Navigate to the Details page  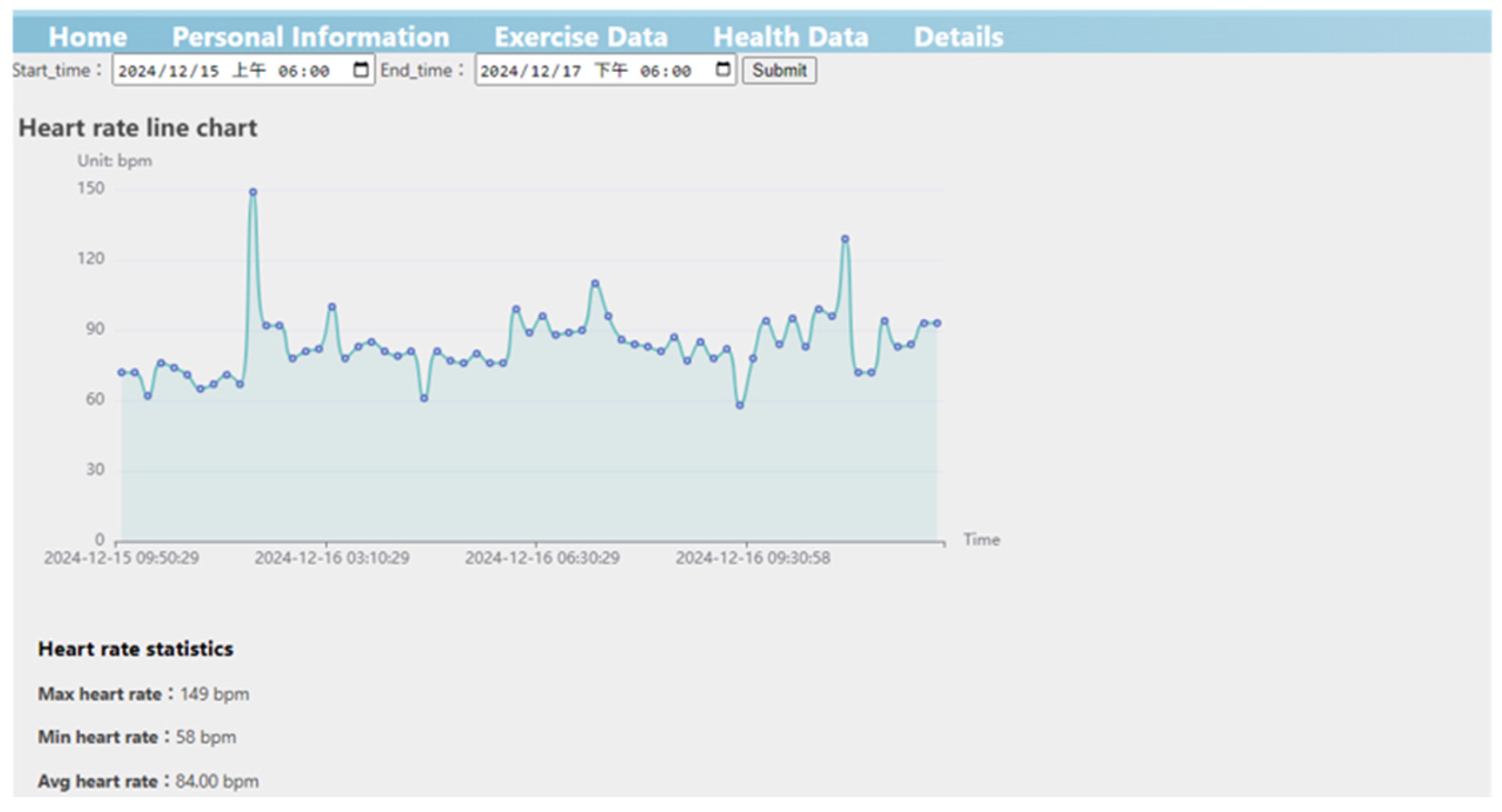click(958, 37)
